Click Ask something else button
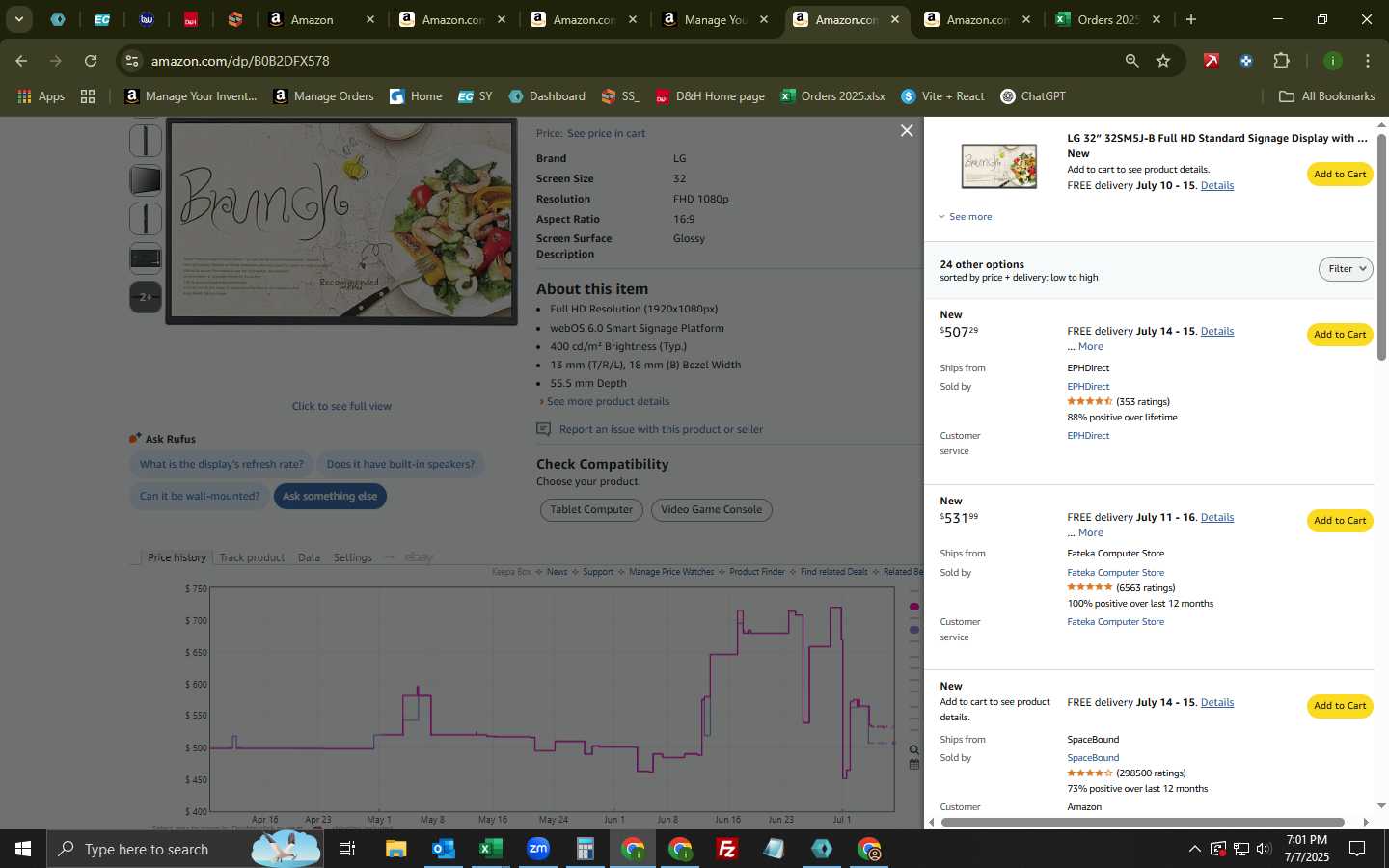This screenshot has width=1389, height=868. tap(330, 497)
